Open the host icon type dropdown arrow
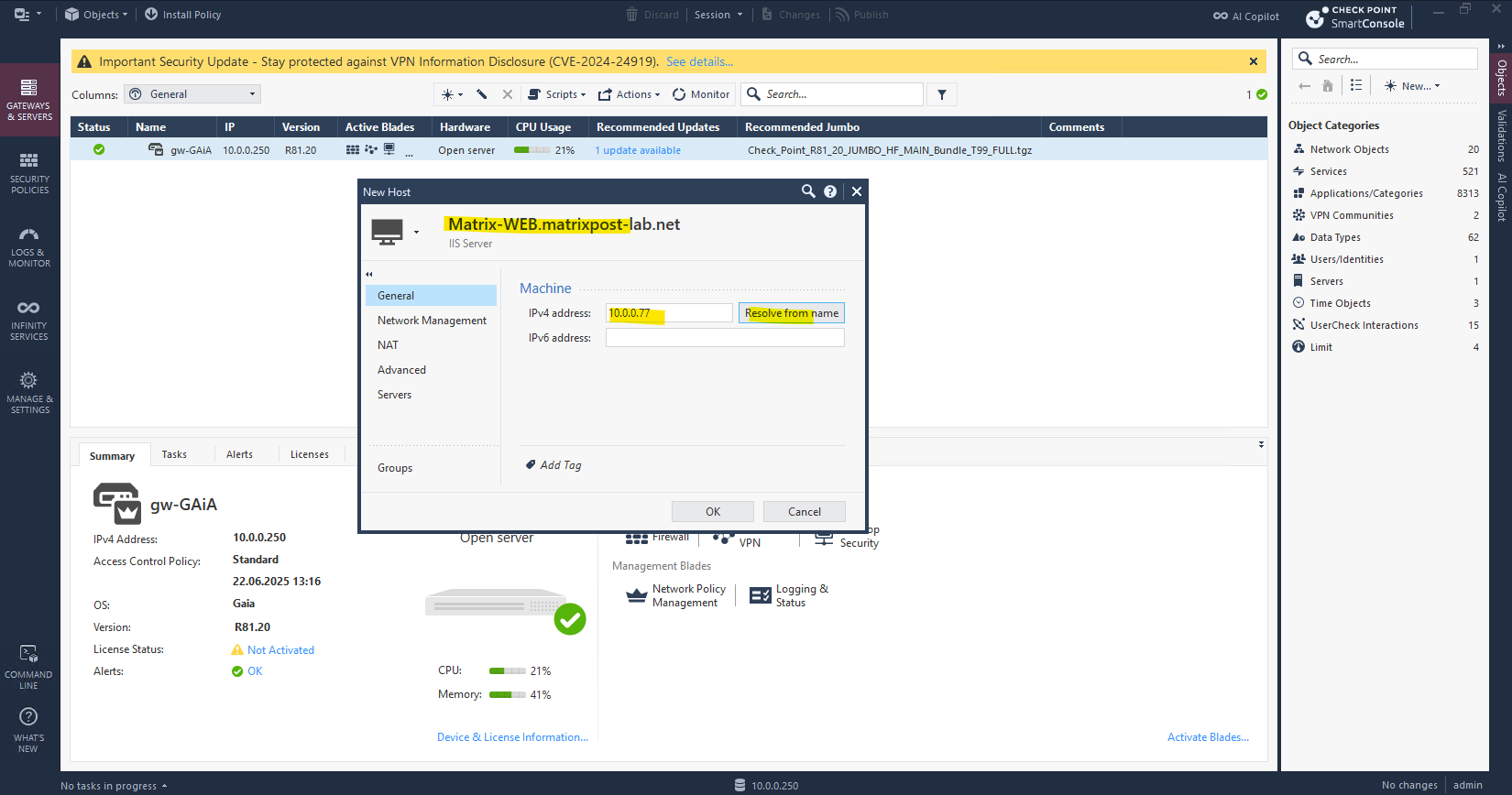This screenshot has width=1512, height=795. pos(416,232)
